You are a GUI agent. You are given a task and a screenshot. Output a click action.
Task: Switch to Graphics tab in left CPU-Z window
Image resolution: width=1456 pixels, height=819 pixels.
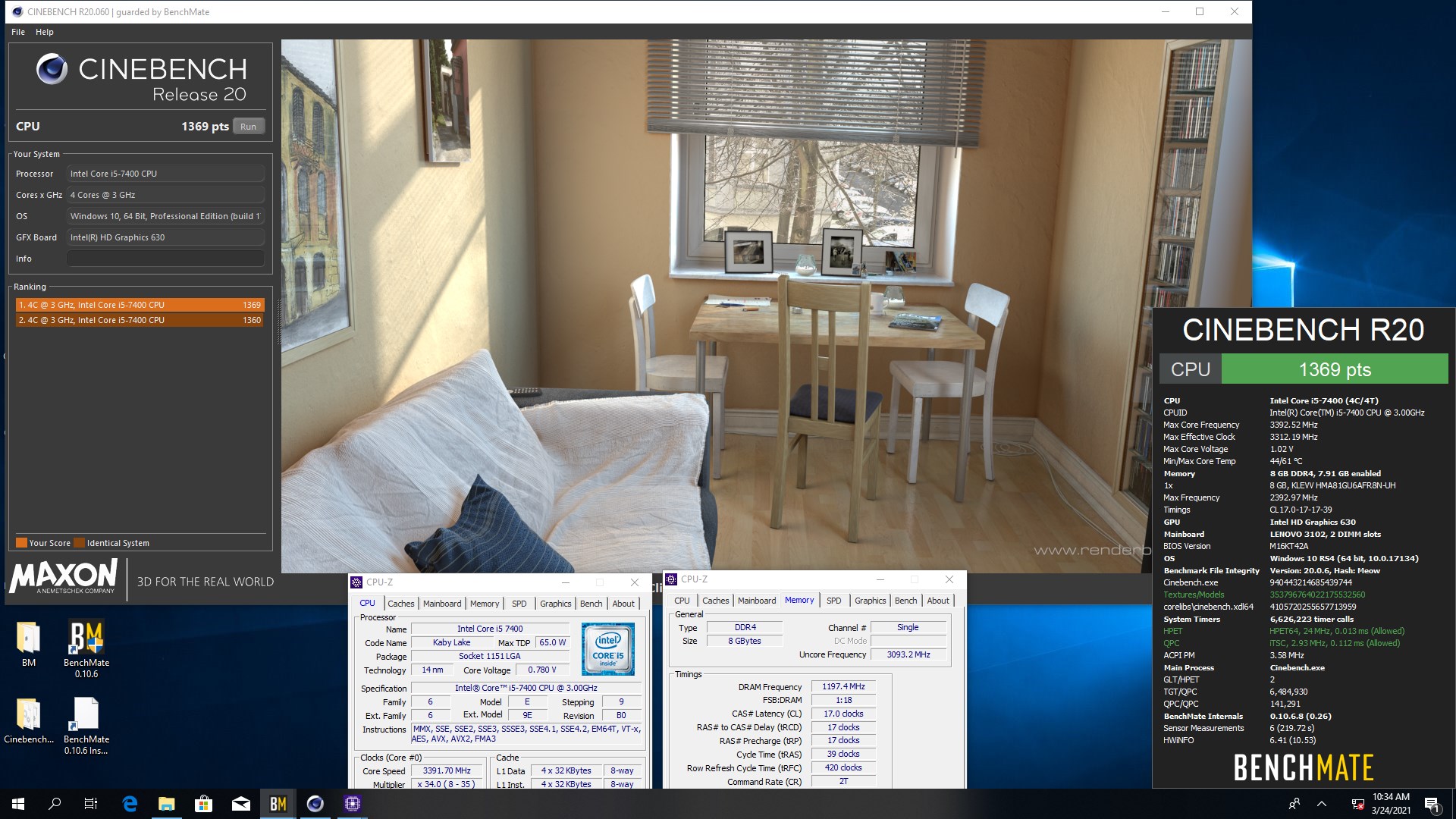[x=556, y=604]
